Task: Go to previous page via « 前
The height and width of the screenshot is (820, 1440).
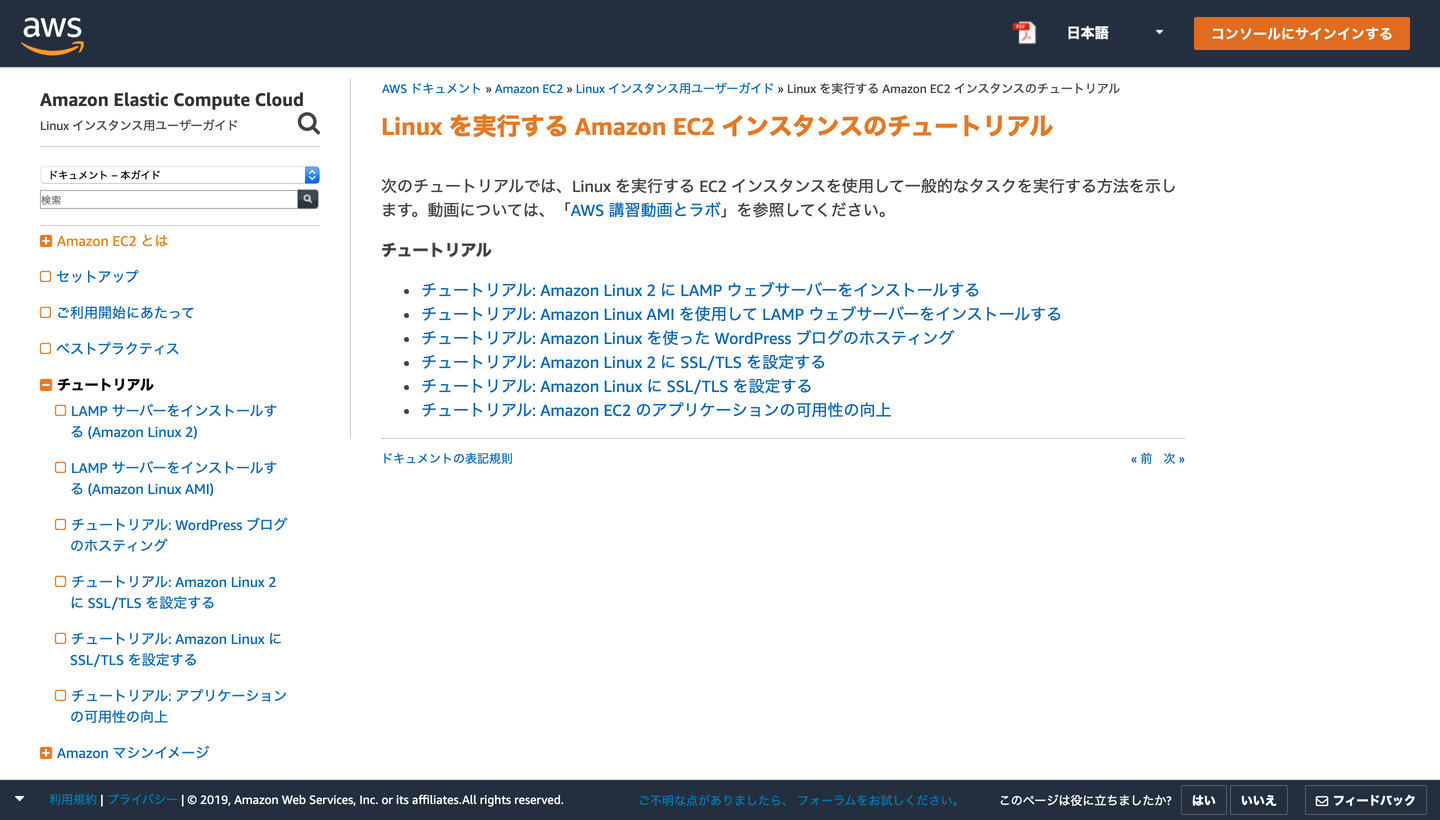Action: 1141,459
